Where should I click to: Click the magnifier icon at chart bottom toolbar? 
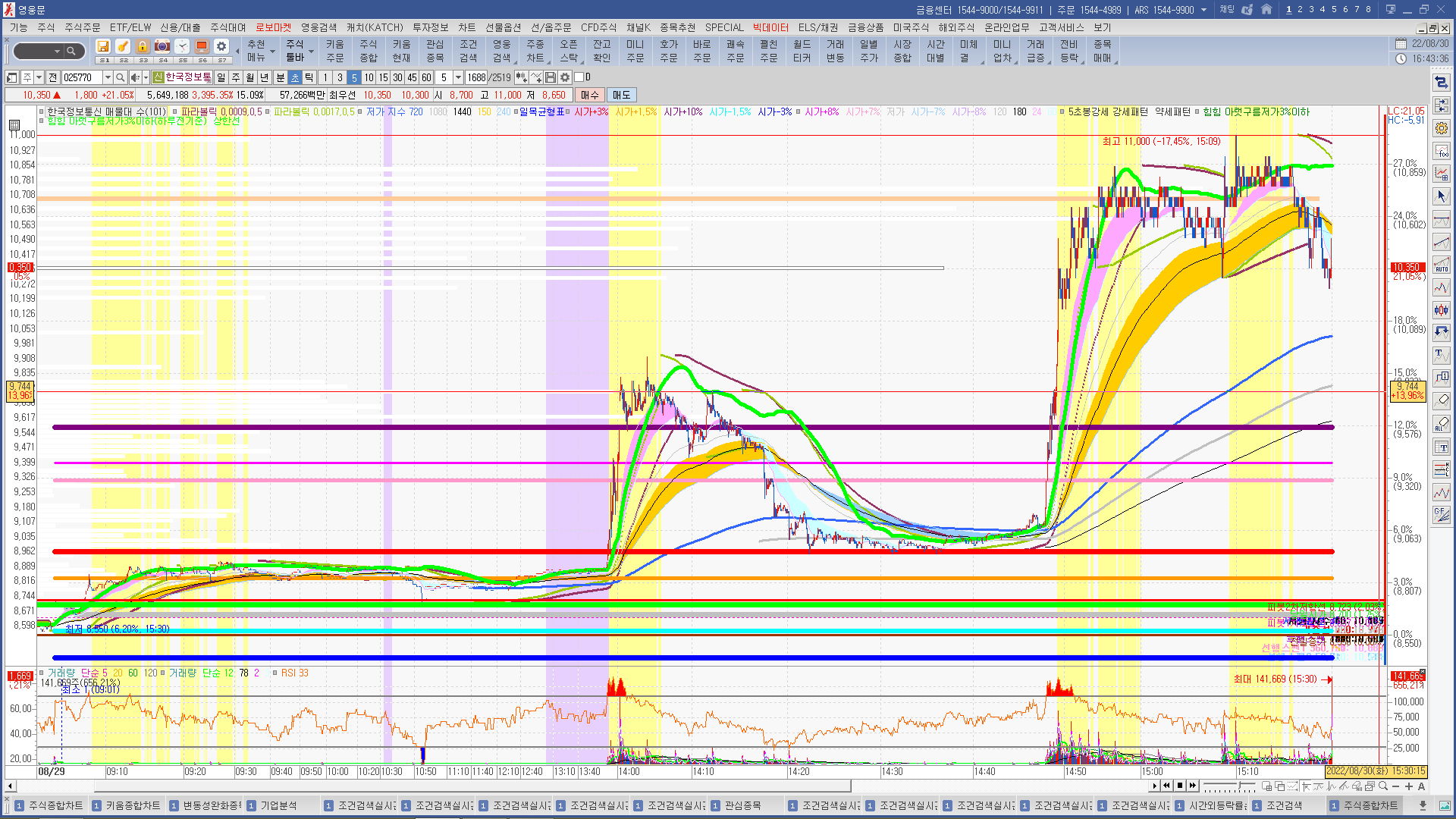pos(1383,786)
